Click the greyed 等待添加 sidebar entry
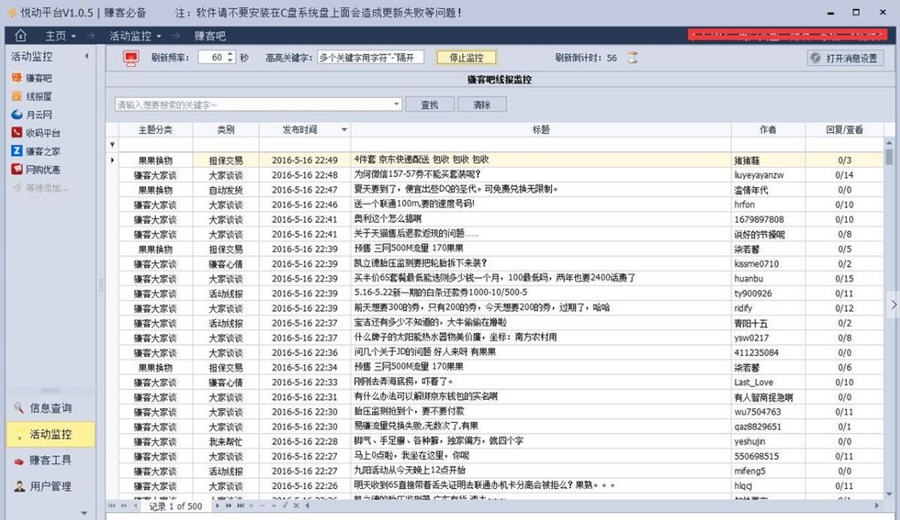The width and height of the screenshot is (900, 520). click(40, 188)
